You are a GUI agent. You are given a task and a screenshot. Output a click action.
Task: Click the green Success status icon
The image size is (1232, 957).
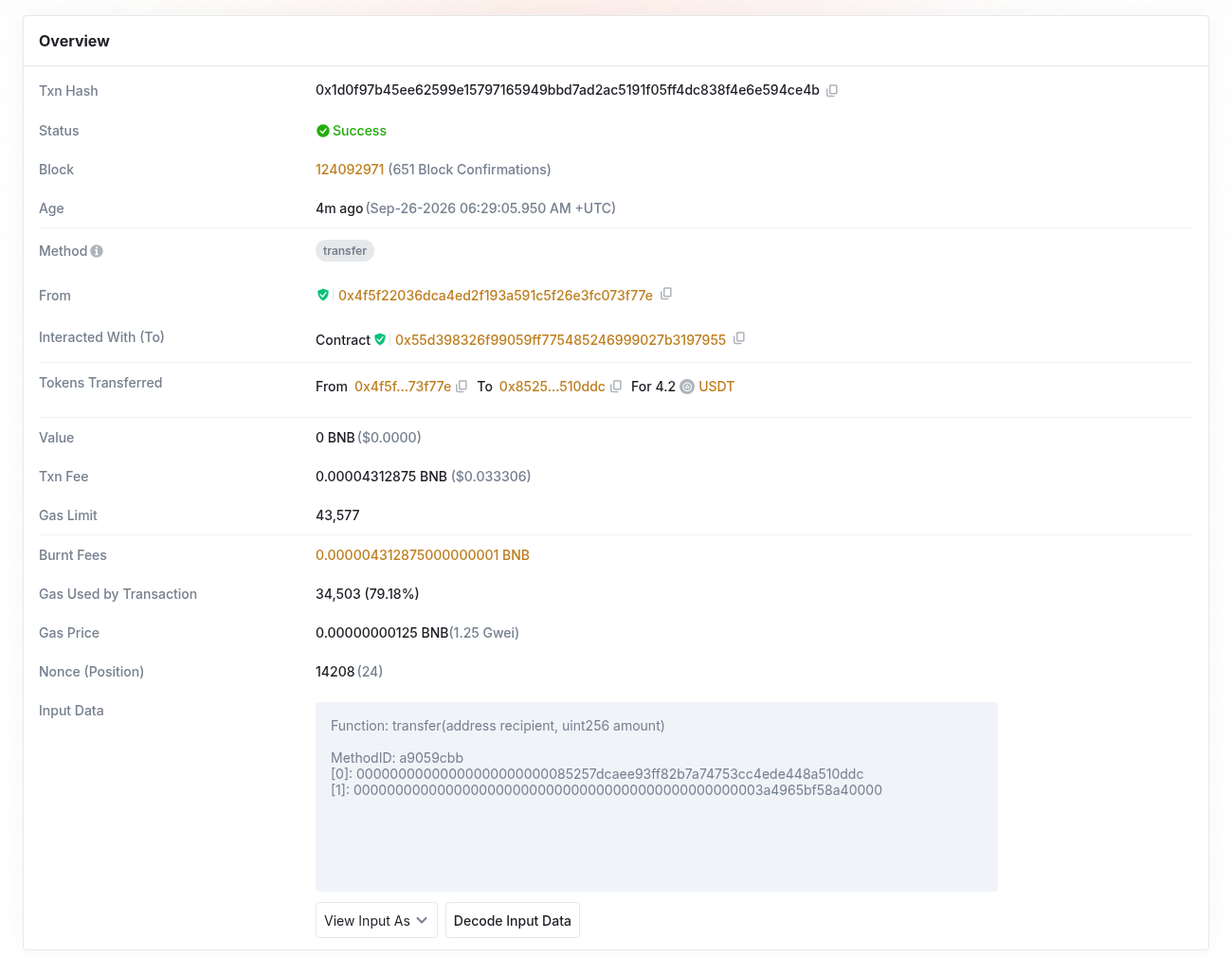[323, 131]
